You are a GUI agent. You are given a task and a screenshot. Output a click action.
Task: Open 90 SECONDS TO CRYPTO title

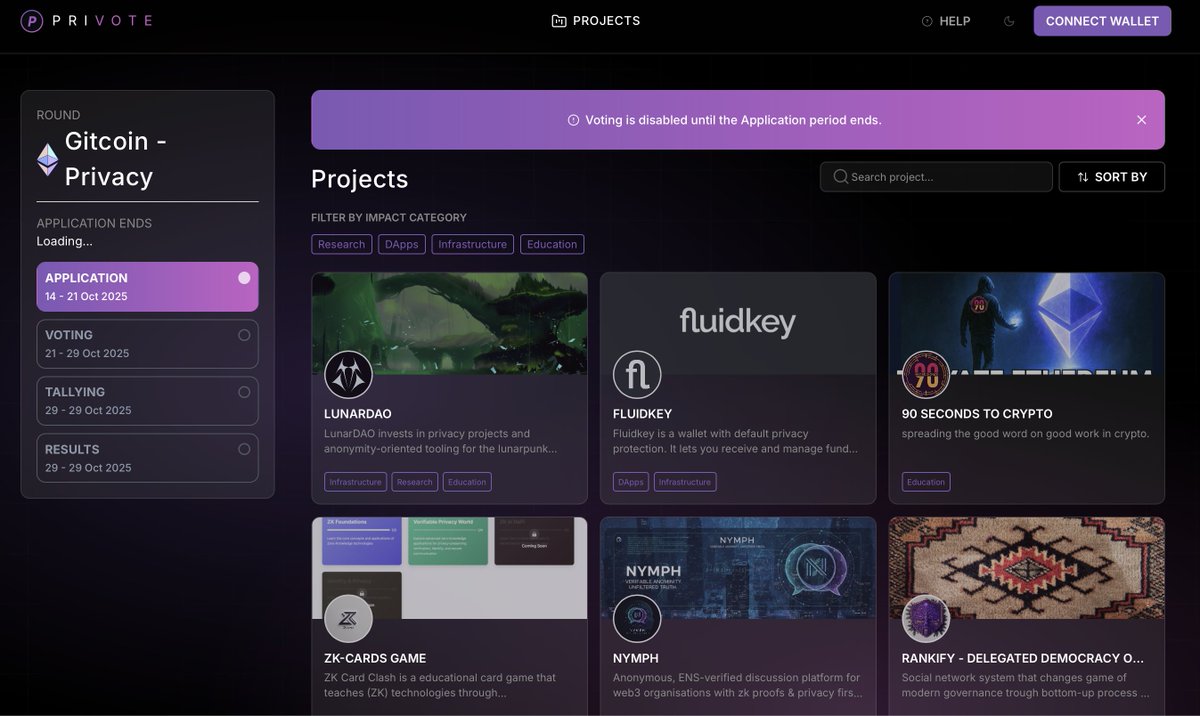pos(977,414)
